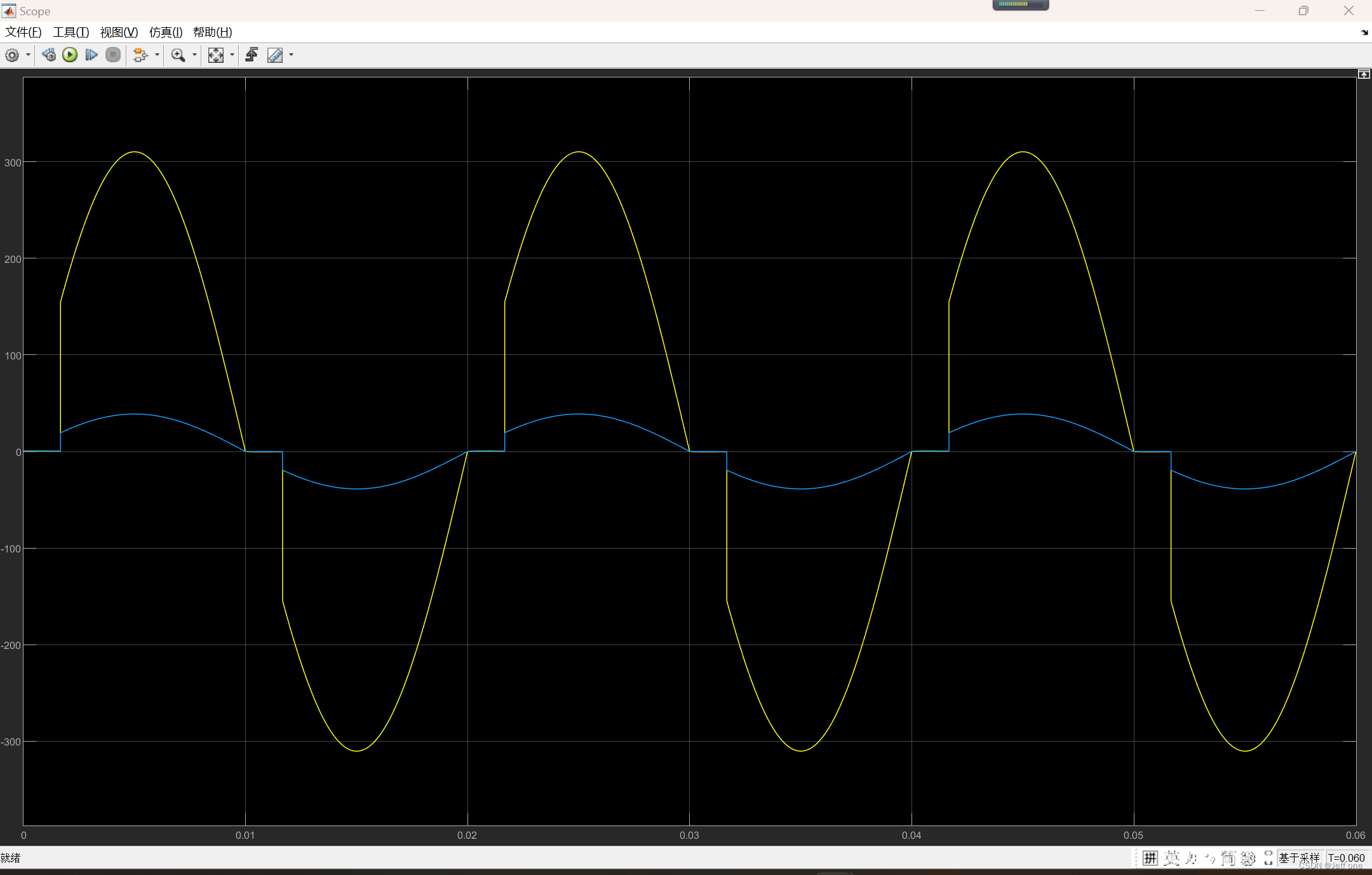Image resolution: width=1372 pixels, height=875 pixels.
Task: Click the 0.03 x-axis tick label
Action: tap(689, 835)
